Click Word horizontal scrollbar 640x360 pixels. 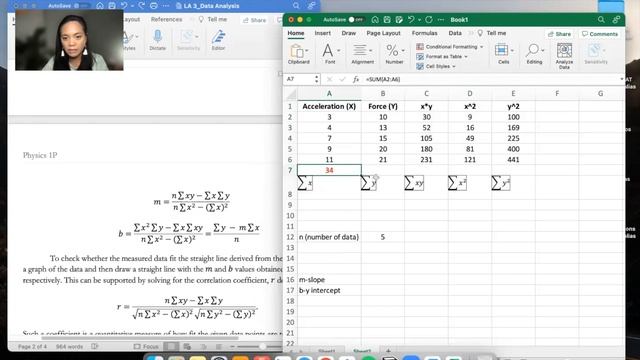140,338
